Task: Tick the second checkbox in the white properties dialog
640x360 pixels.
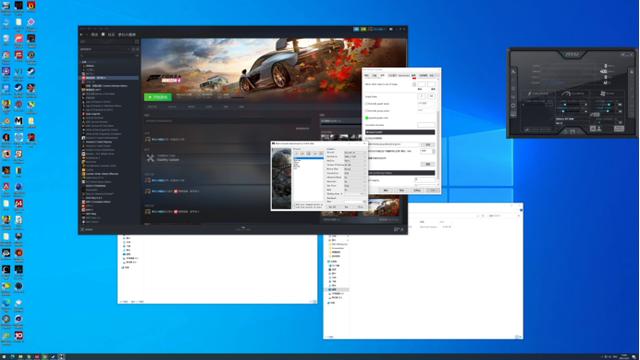Action: (x=367, y=111)
